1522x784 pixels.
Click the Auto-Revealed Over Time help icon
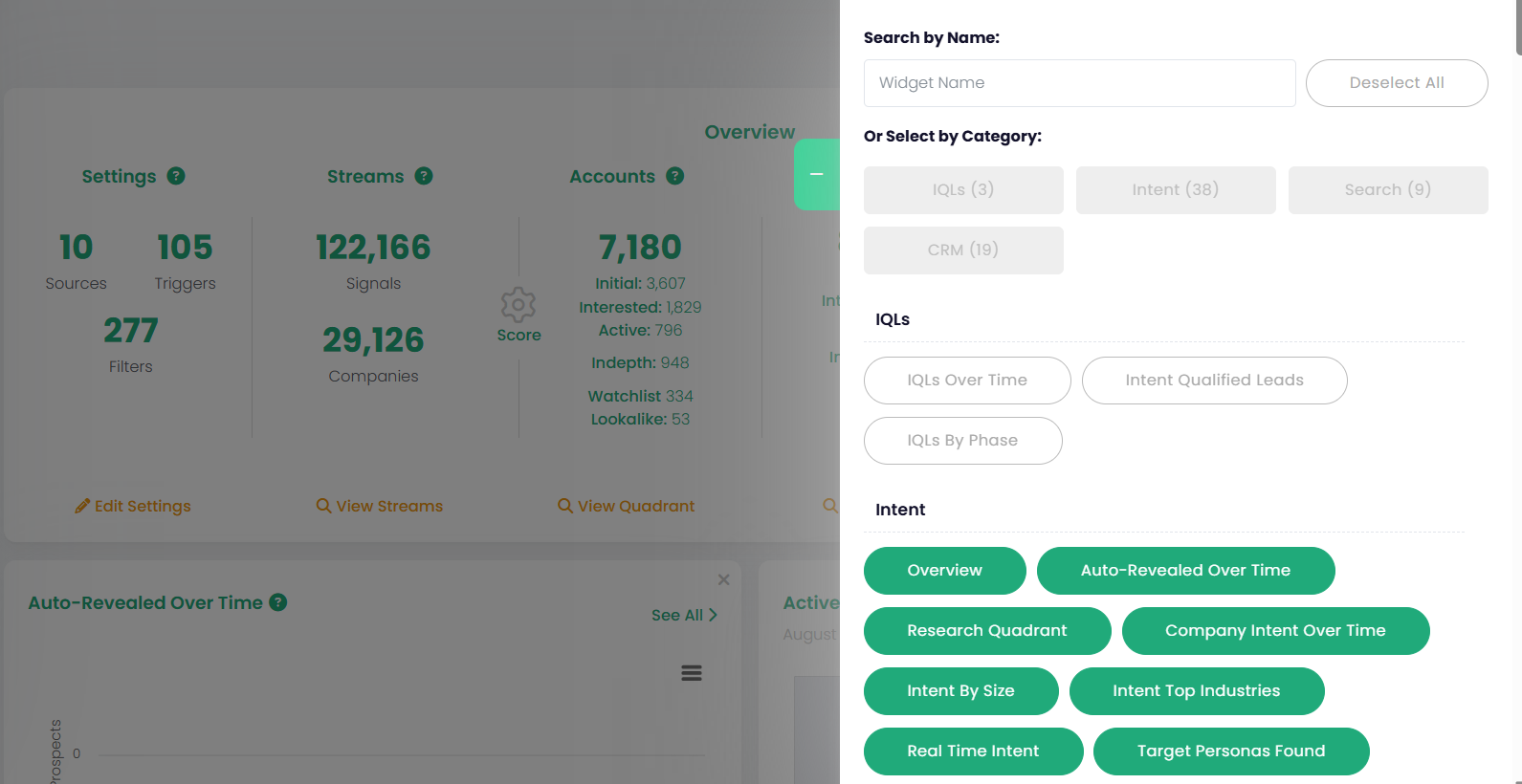click(278, 602)
